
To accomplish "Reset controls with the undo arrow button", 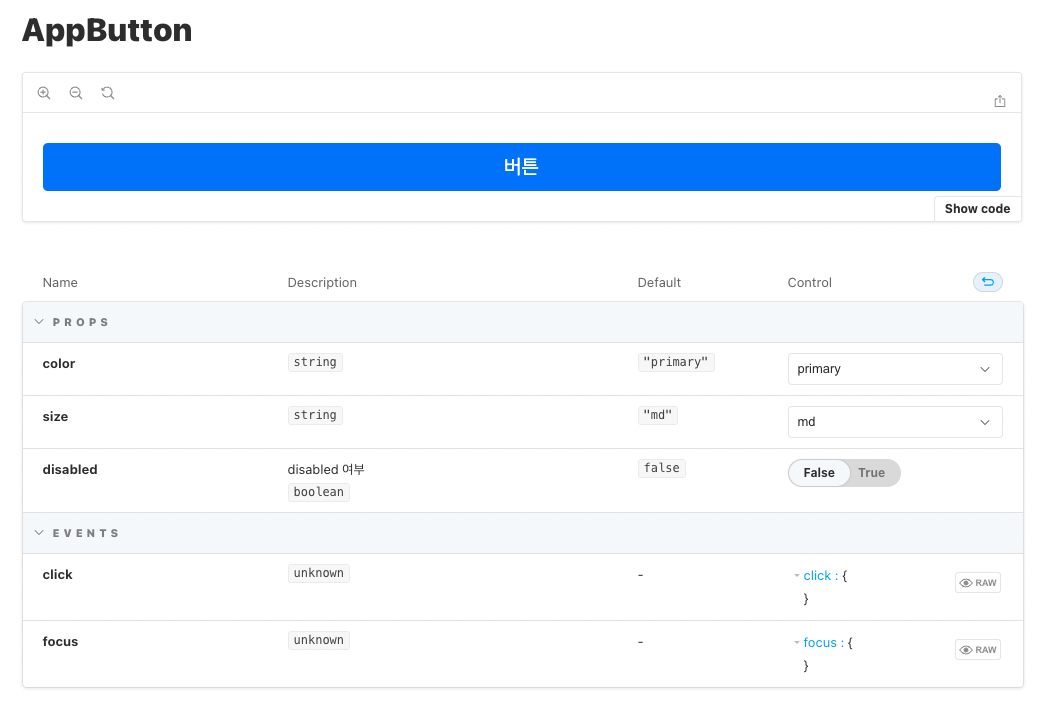I will point(988,282).
